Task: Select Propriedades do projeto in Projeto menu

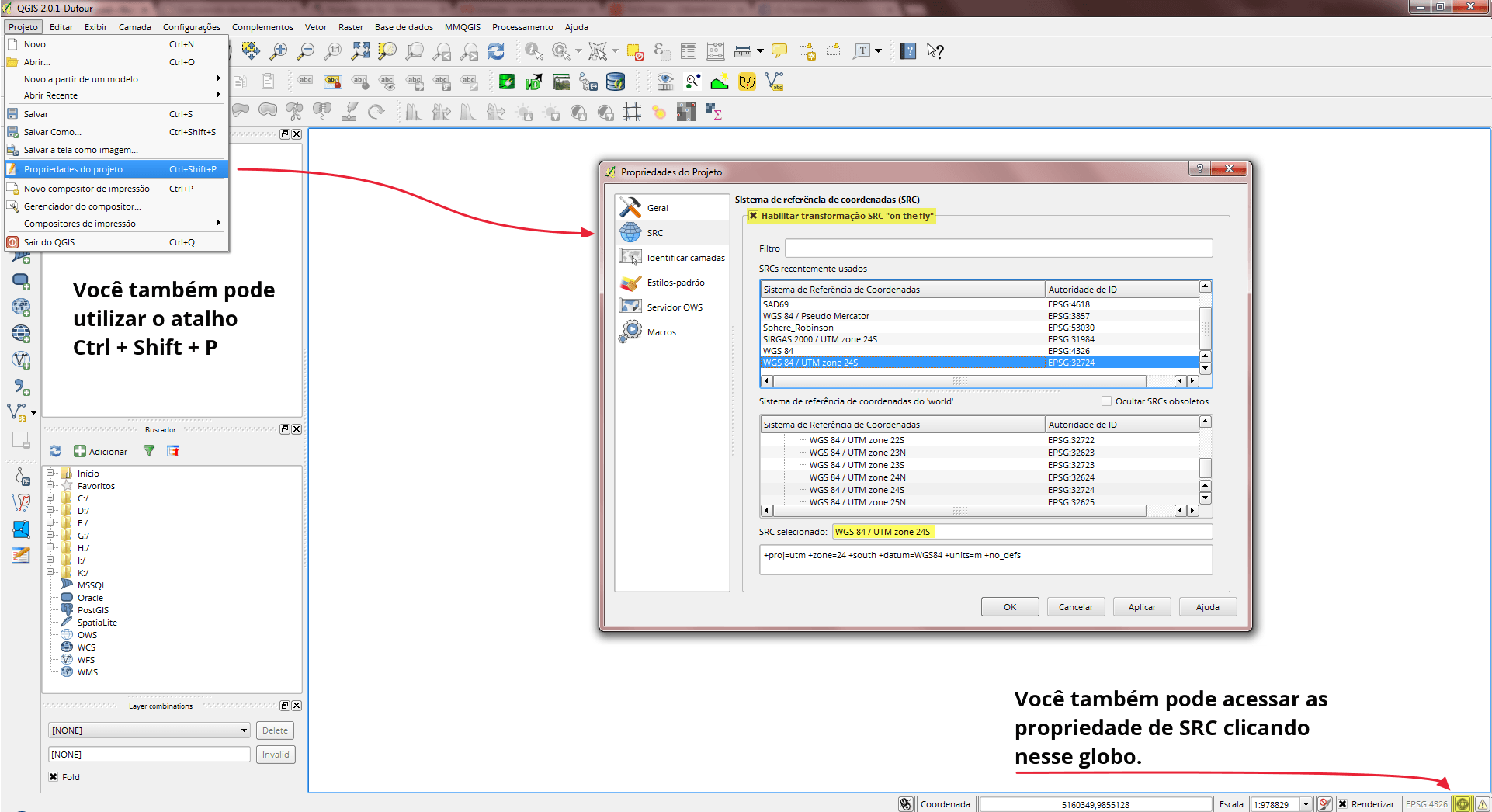Action: pos(76,168)
